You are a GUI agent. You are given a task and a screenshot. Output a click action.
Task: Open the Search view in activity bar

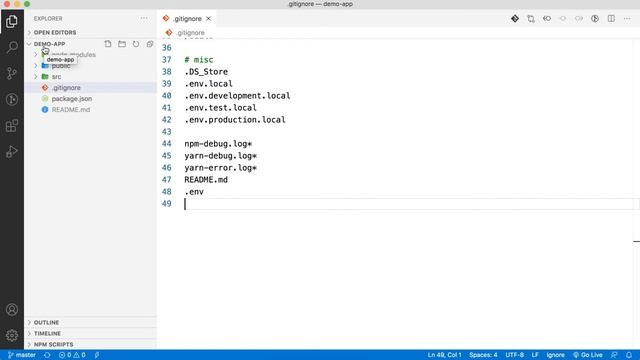[x=12, y=47]
